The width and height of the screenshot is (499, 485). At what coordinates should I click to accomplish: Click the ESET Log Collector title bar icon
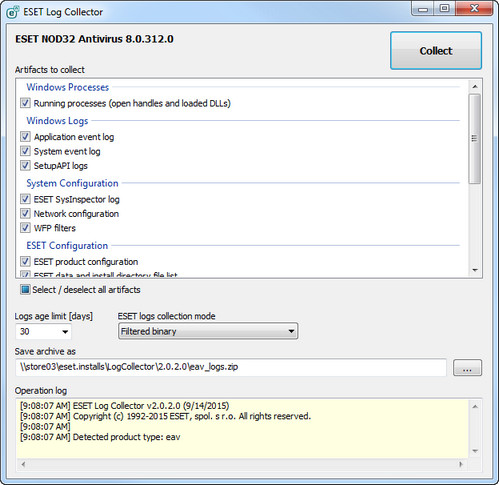(13, 12)
